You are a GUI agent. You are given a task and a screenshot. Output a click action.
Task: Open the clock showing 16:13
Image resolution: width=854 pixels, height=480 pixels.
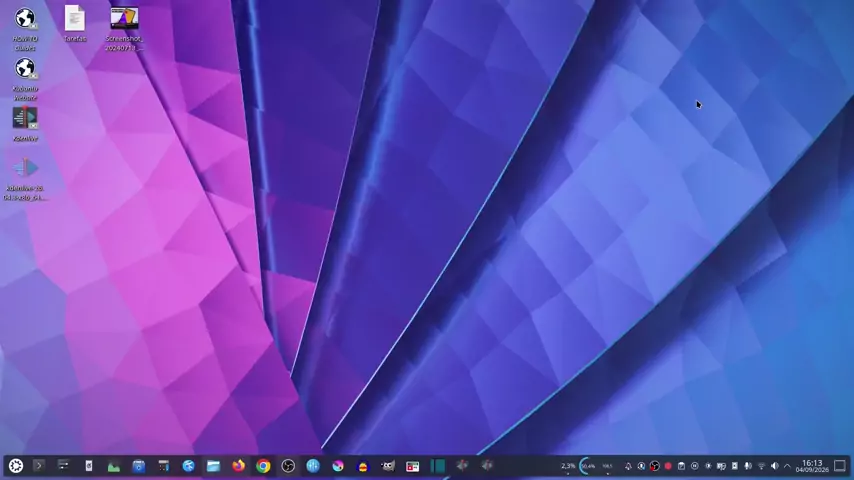pyautogui.click(x=812, y=466)
